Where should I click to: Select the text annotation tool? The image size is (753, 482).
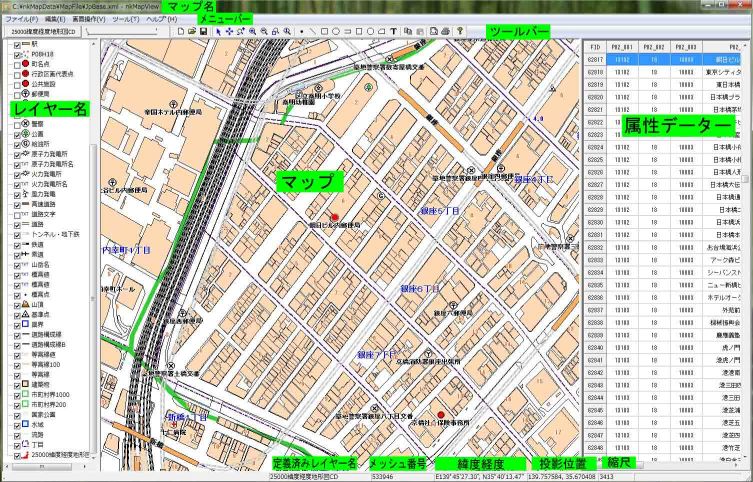[x=395, y=32]
